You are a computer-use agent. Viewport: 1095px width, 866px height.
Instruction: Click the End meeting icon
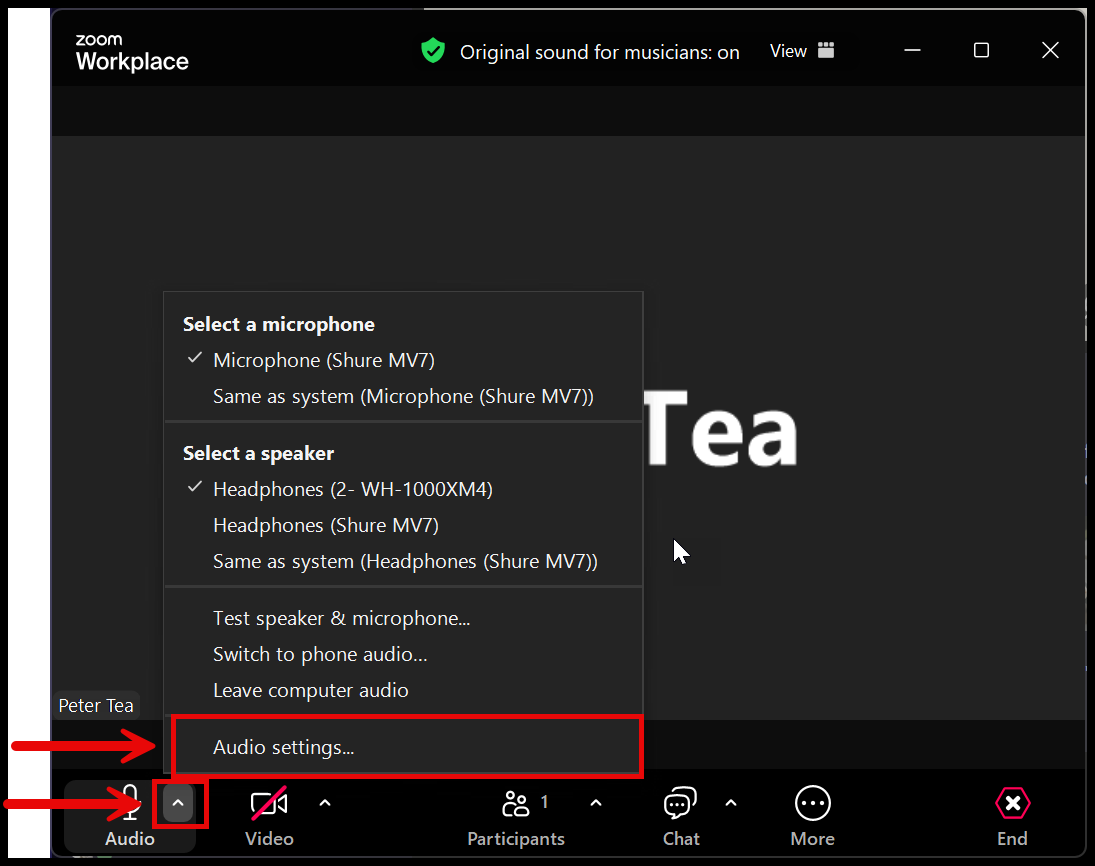[x=1012, y=803]
